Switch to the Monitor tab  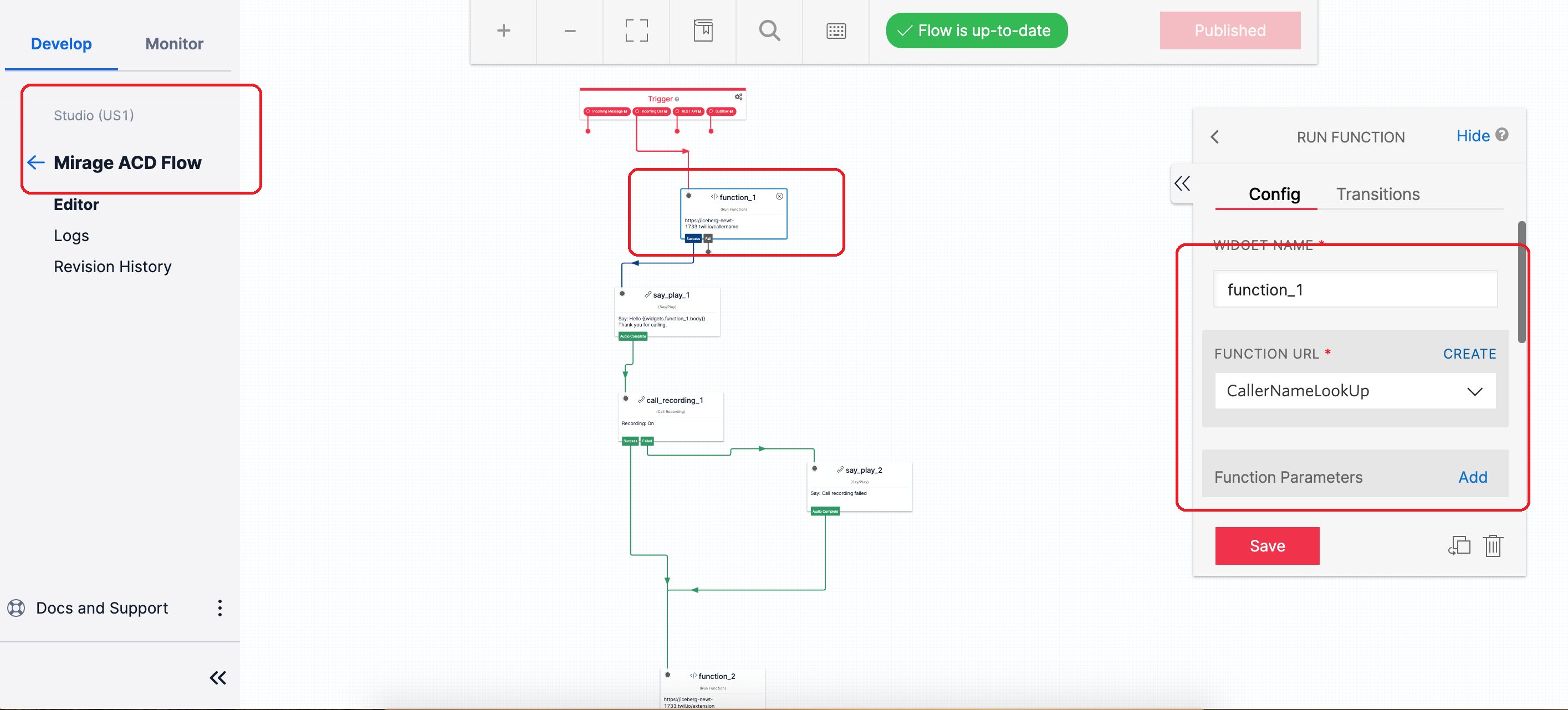[174, 44]
